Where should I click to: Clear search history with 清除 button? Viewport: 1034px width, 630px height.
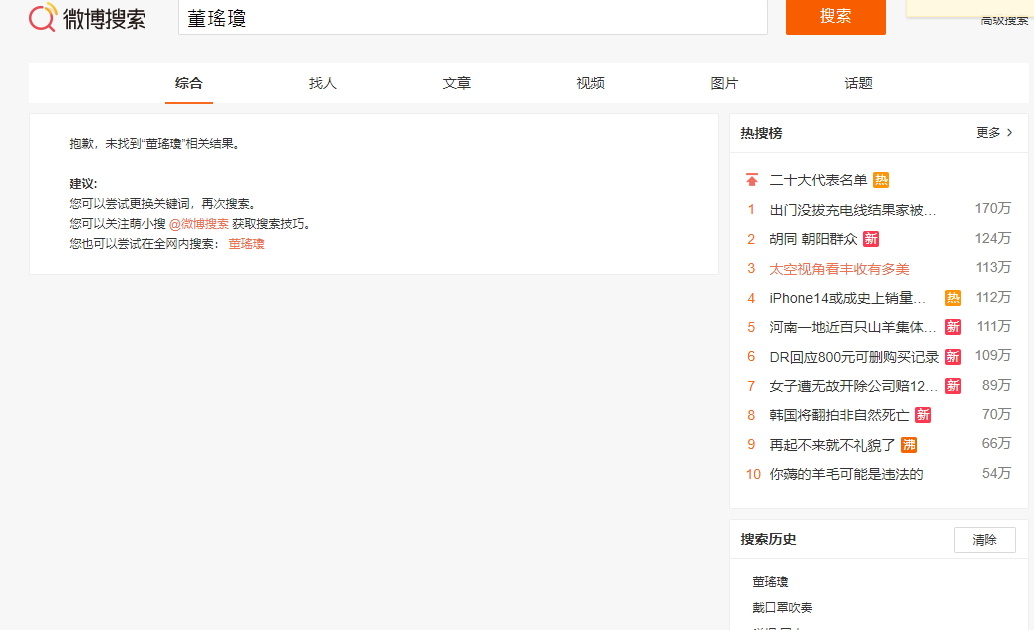tap(984, 540)
